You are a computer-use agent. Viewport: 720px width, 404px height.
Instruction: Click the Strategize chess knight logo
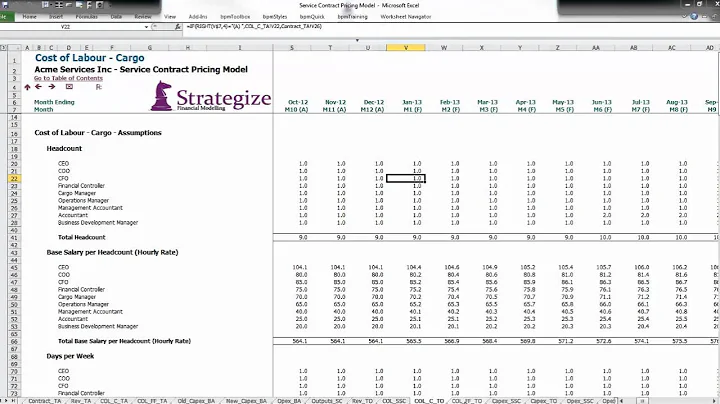161,96
